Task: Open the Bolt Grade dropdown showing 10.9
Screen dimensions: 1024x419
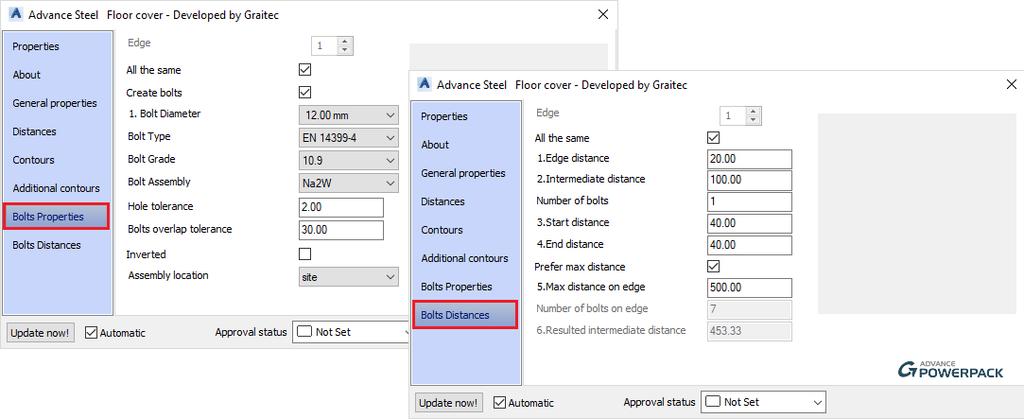Action: pos(349,160)
